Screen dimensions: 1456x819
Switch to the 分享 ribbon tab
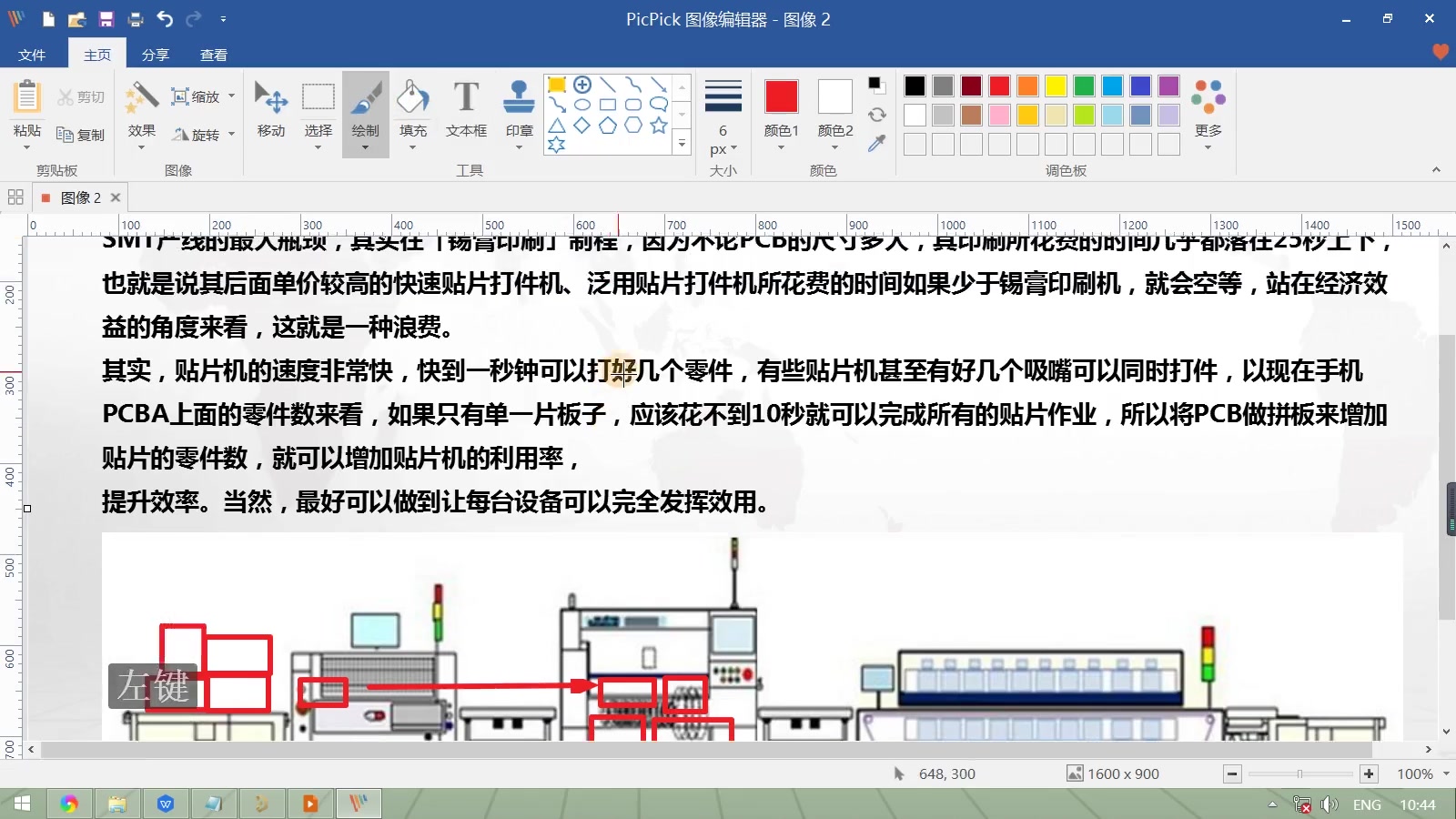(x=156, y=55)
